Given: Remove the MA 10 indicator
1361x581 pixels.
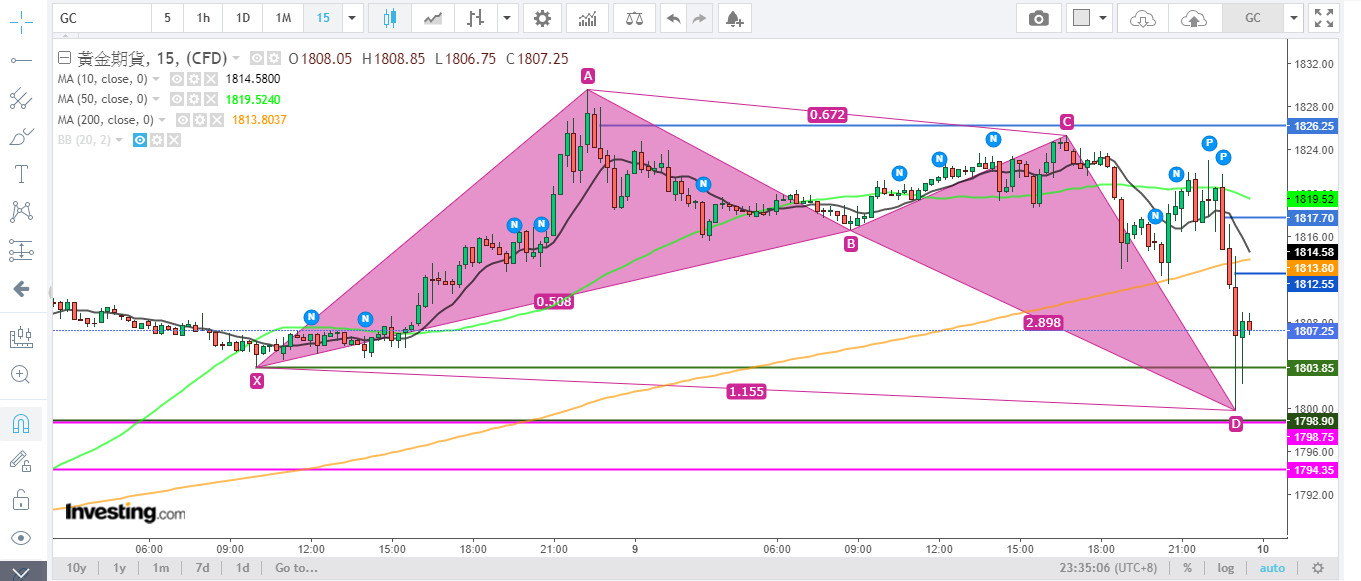Looking at the screenshot, I should (x=210, y=78).
